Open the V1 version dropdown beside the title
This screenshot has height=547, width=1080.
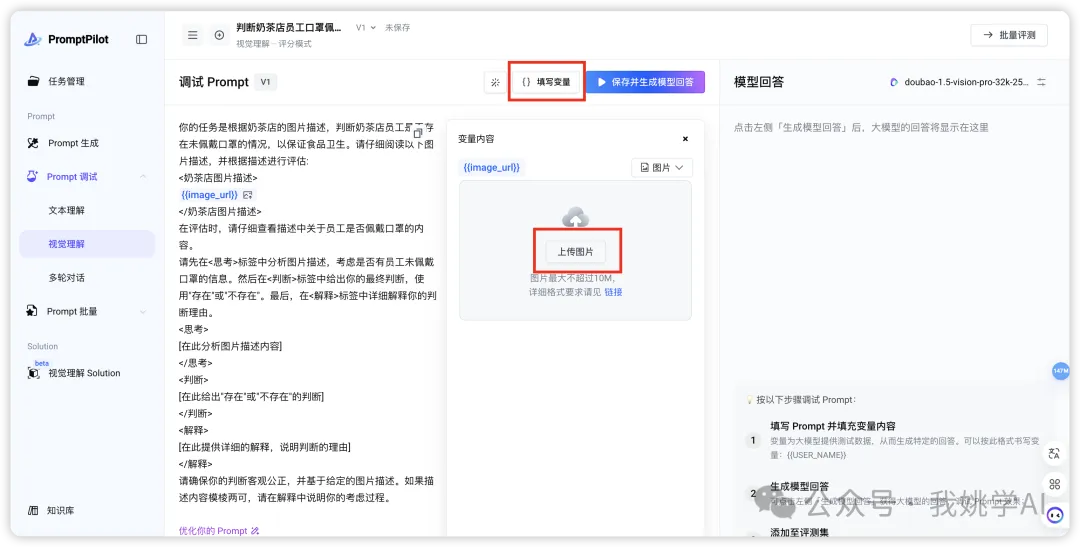pyautogui.click(x=366, y=28)
